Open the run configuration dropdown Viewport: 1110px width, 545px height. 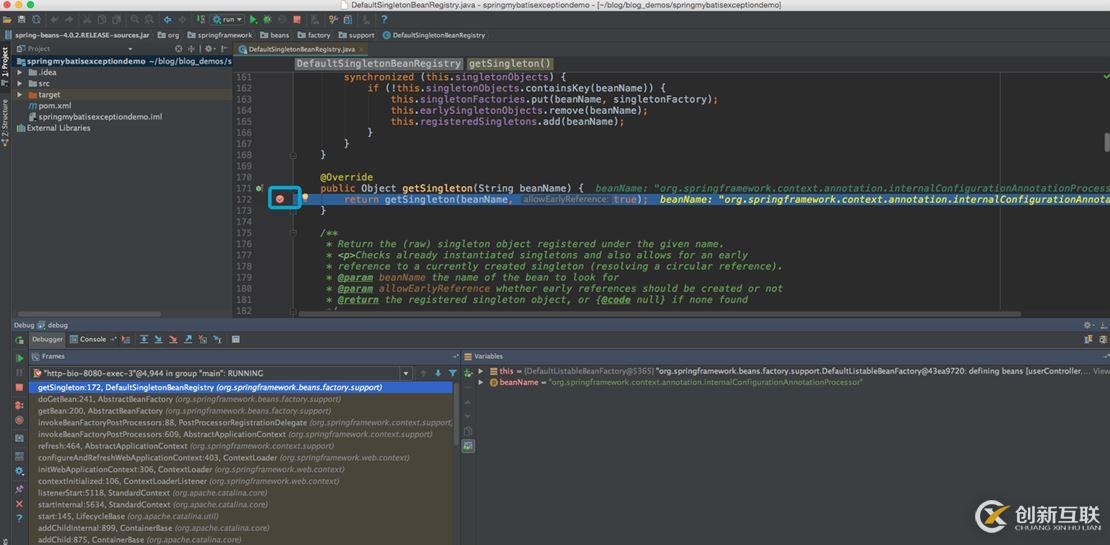point(228,19)
